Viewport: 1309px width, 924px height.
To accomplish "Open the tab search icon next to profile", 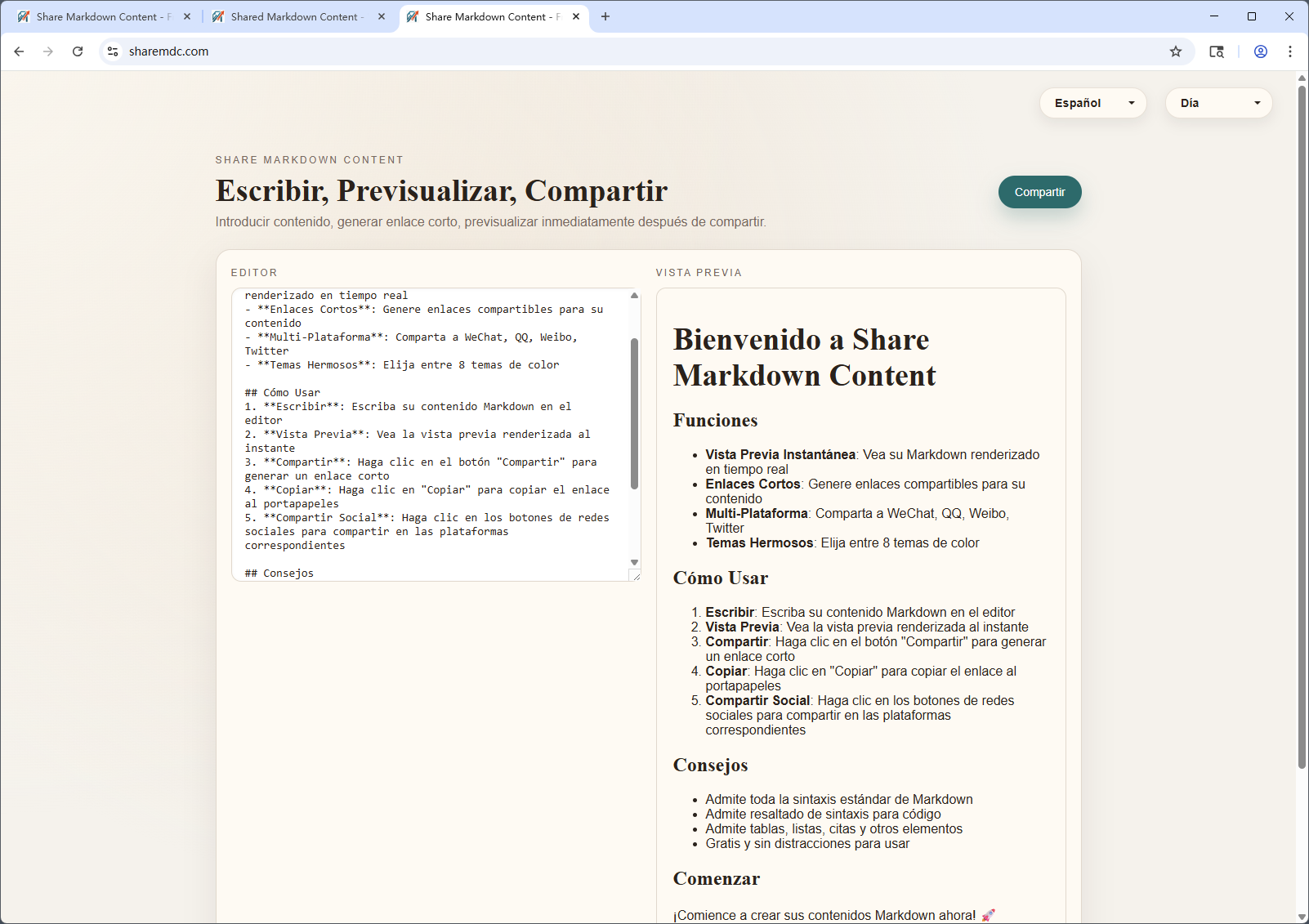I will (x=1217, y=51).
